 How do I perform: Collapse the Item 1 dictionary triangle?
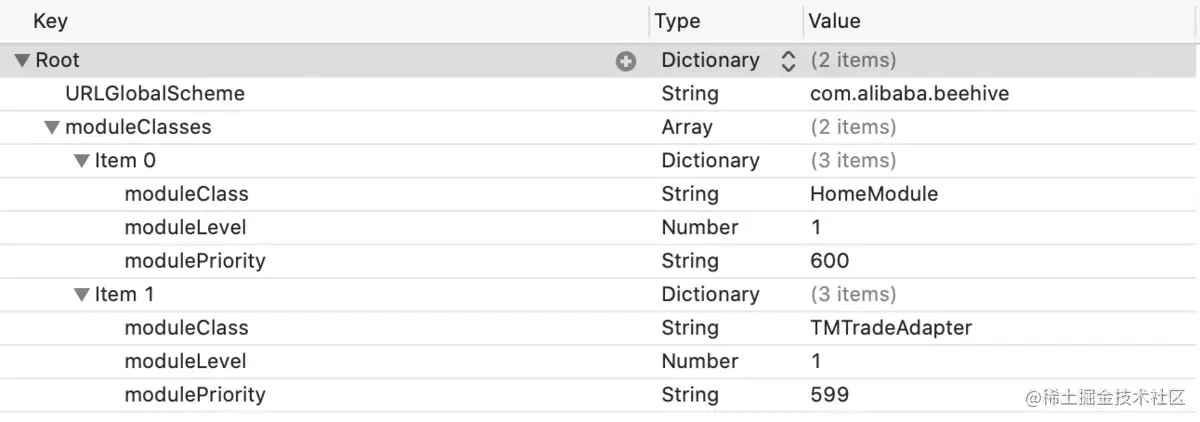81,295
